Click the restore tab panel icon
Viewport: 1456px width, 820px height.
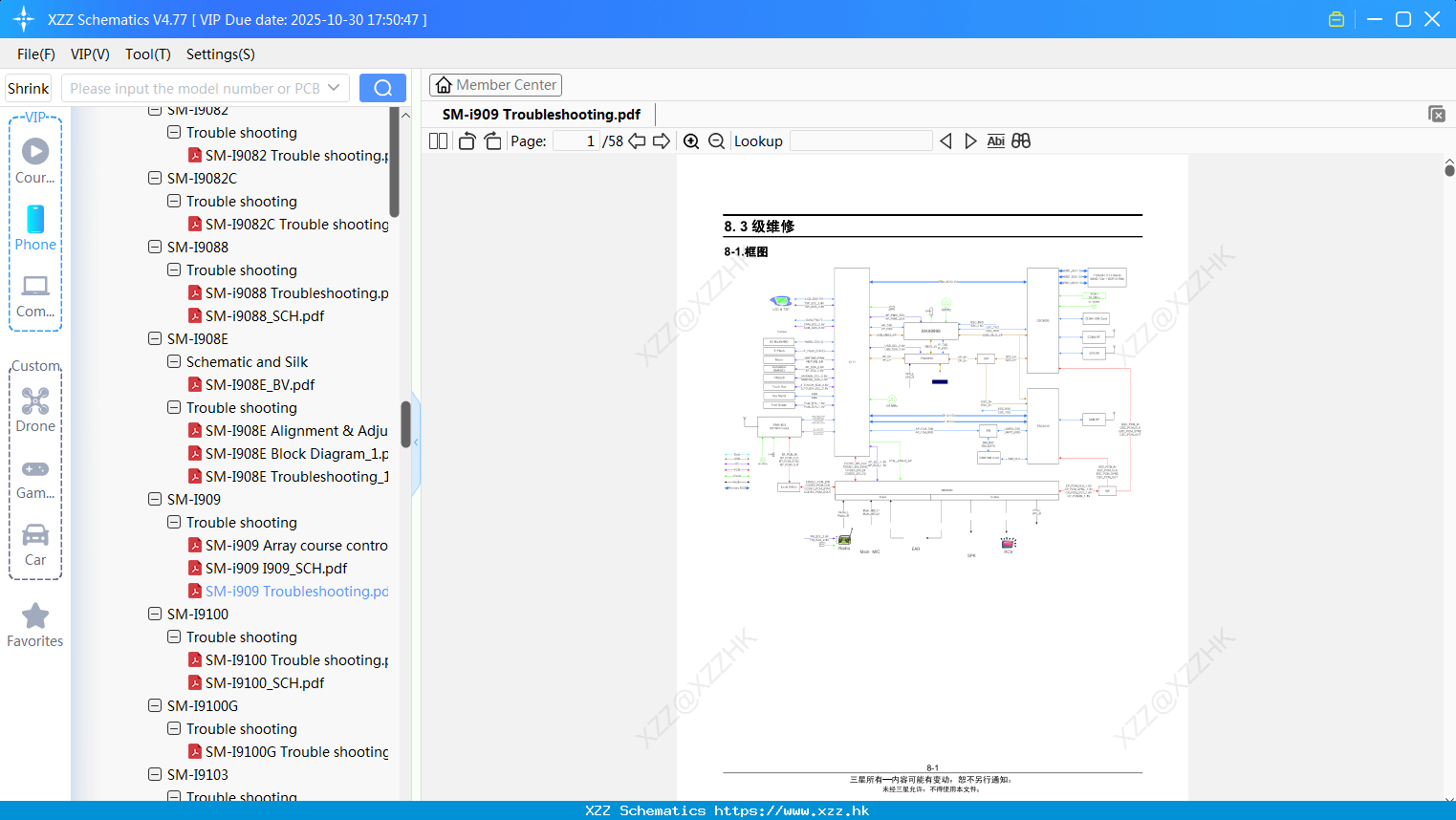(1436, 114)
